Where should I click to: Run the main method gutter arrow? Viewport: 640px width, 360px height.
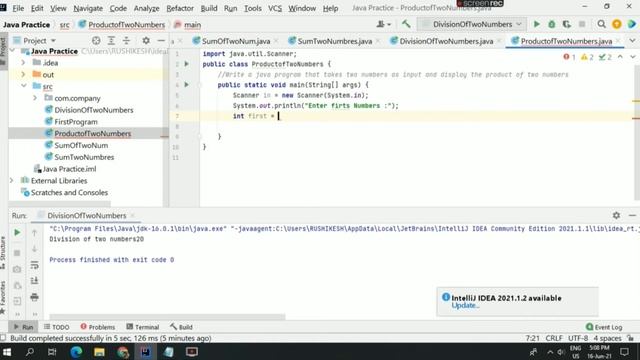click(187, 84)
